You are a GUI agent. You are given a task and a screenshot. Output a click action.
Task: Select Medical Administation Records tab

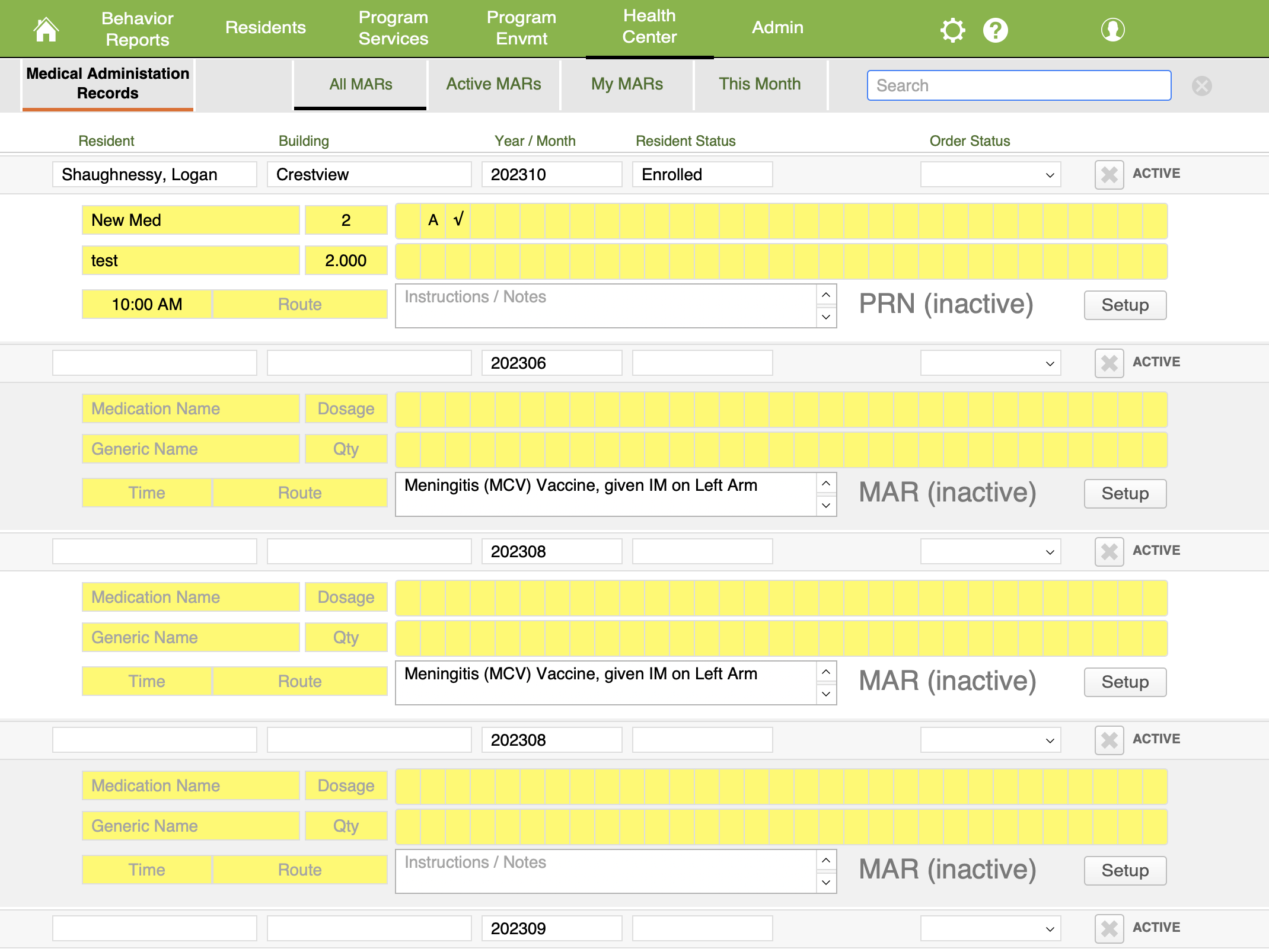pyautogui.click(x=108, y=84)
